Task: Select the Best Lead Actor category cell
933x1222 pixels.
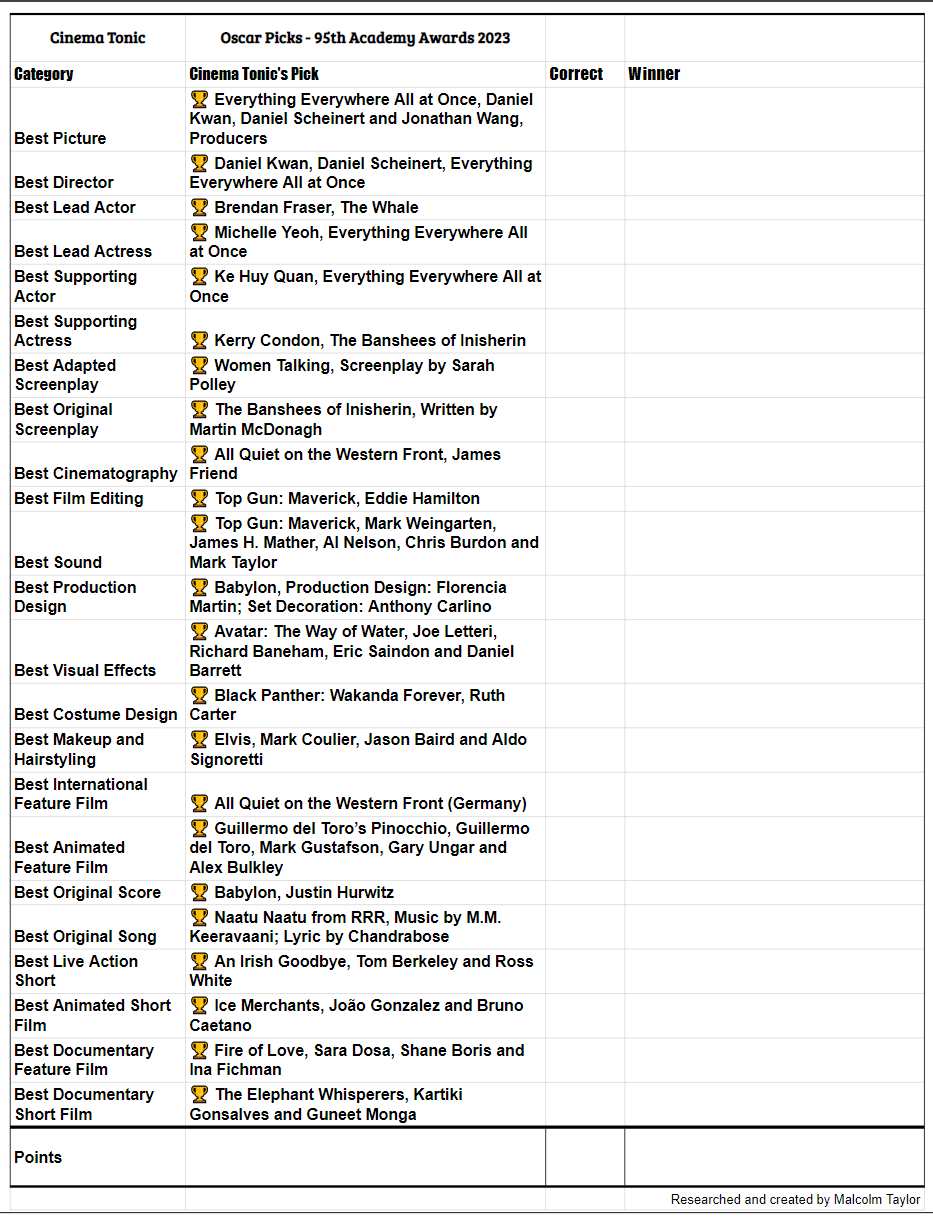Action: pos(98,207)
